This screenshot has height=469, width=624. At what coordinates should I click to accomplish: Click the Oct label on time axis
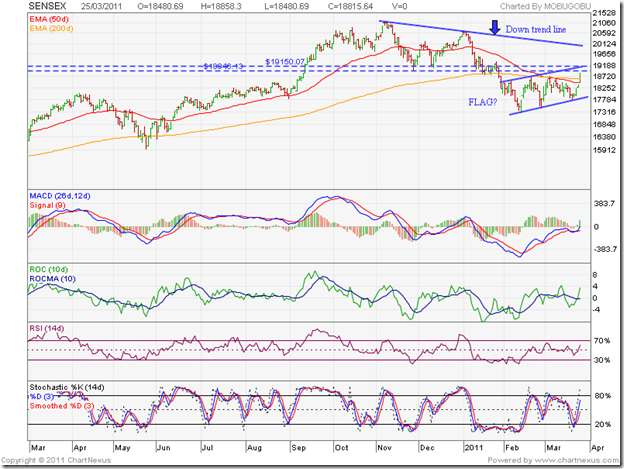coord(341,448)
